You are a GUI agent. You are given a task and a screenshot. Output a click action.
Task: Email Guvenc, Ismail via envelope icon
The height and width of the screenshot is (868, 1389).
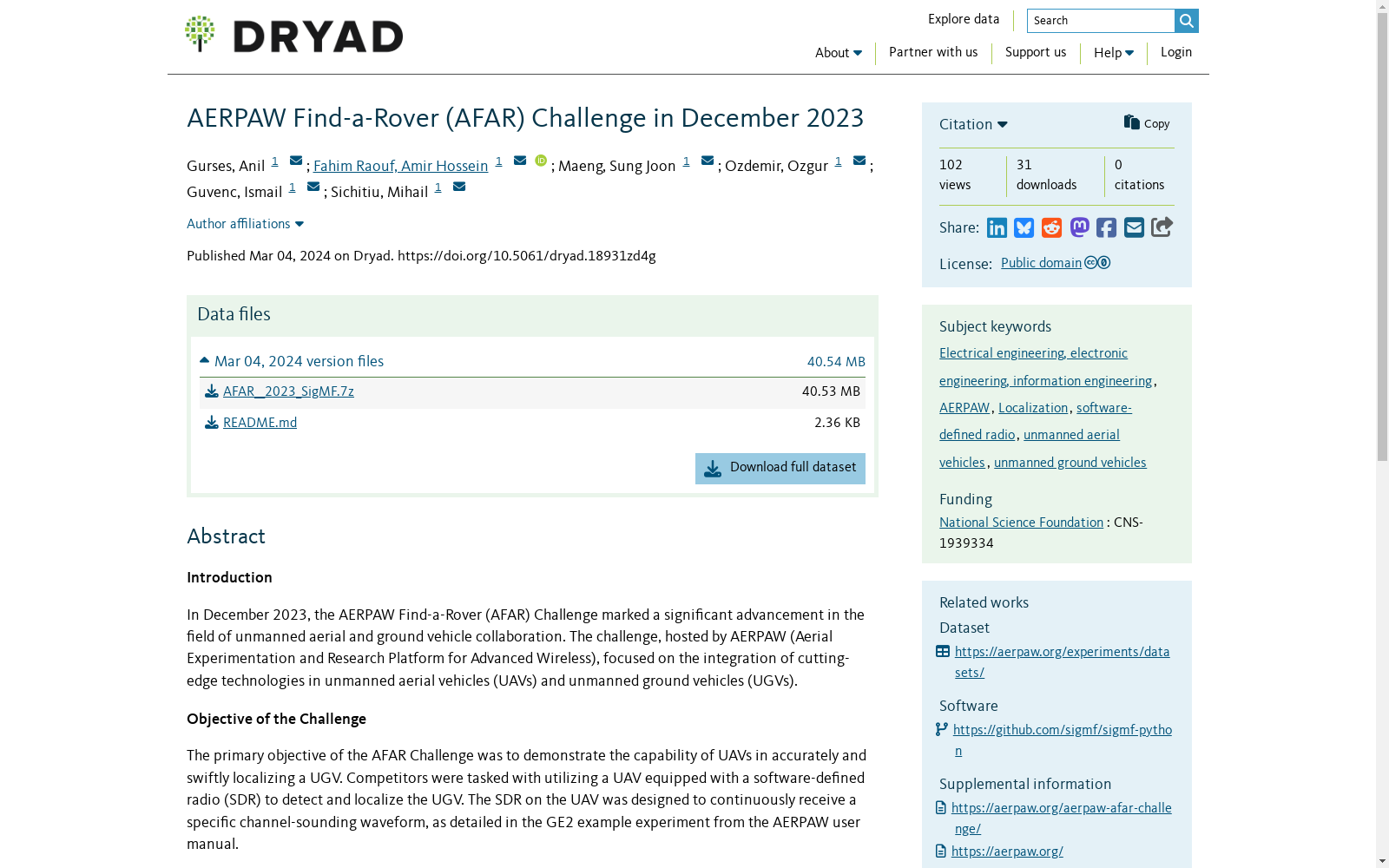coord(313,187)
